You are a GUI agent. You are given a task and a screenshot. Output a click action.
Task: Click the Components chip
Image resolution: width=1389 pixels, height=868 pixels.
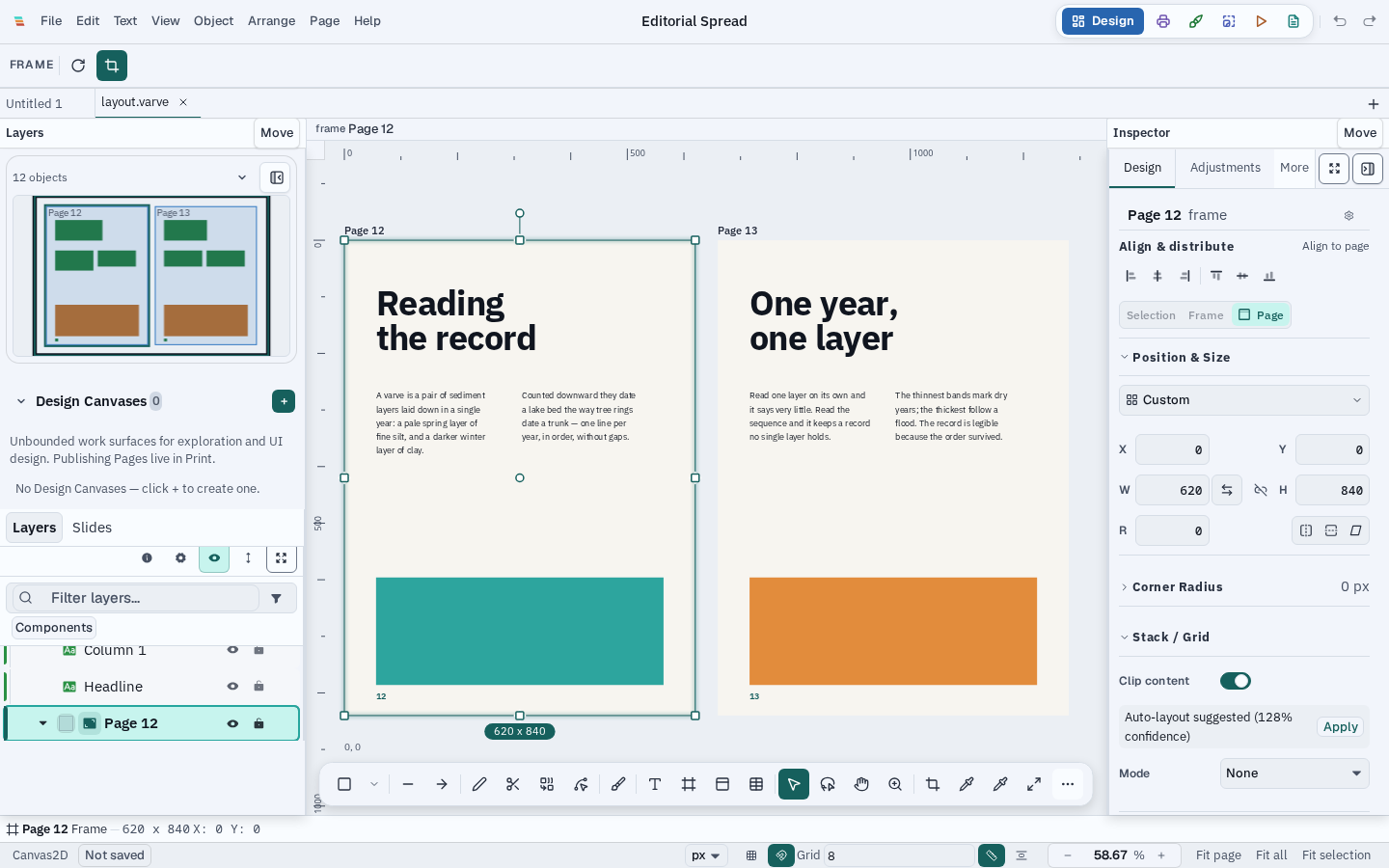coord(54,628)
